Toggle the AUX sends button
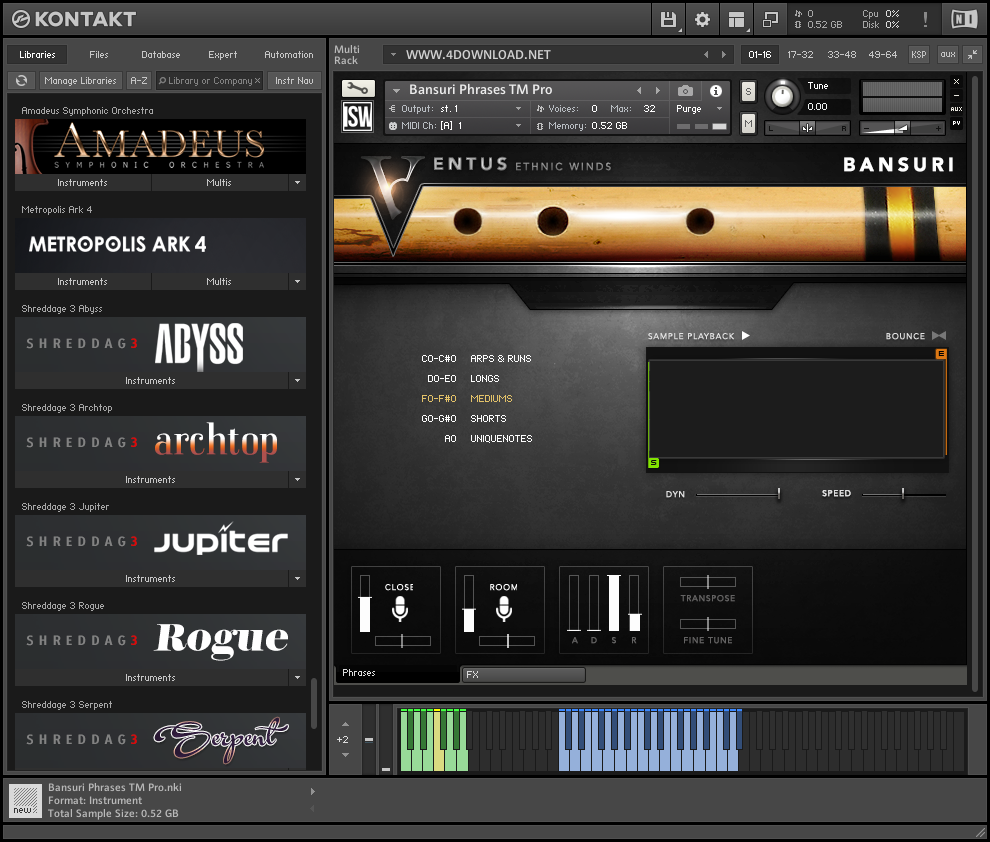990x842 pixels. 957,109
